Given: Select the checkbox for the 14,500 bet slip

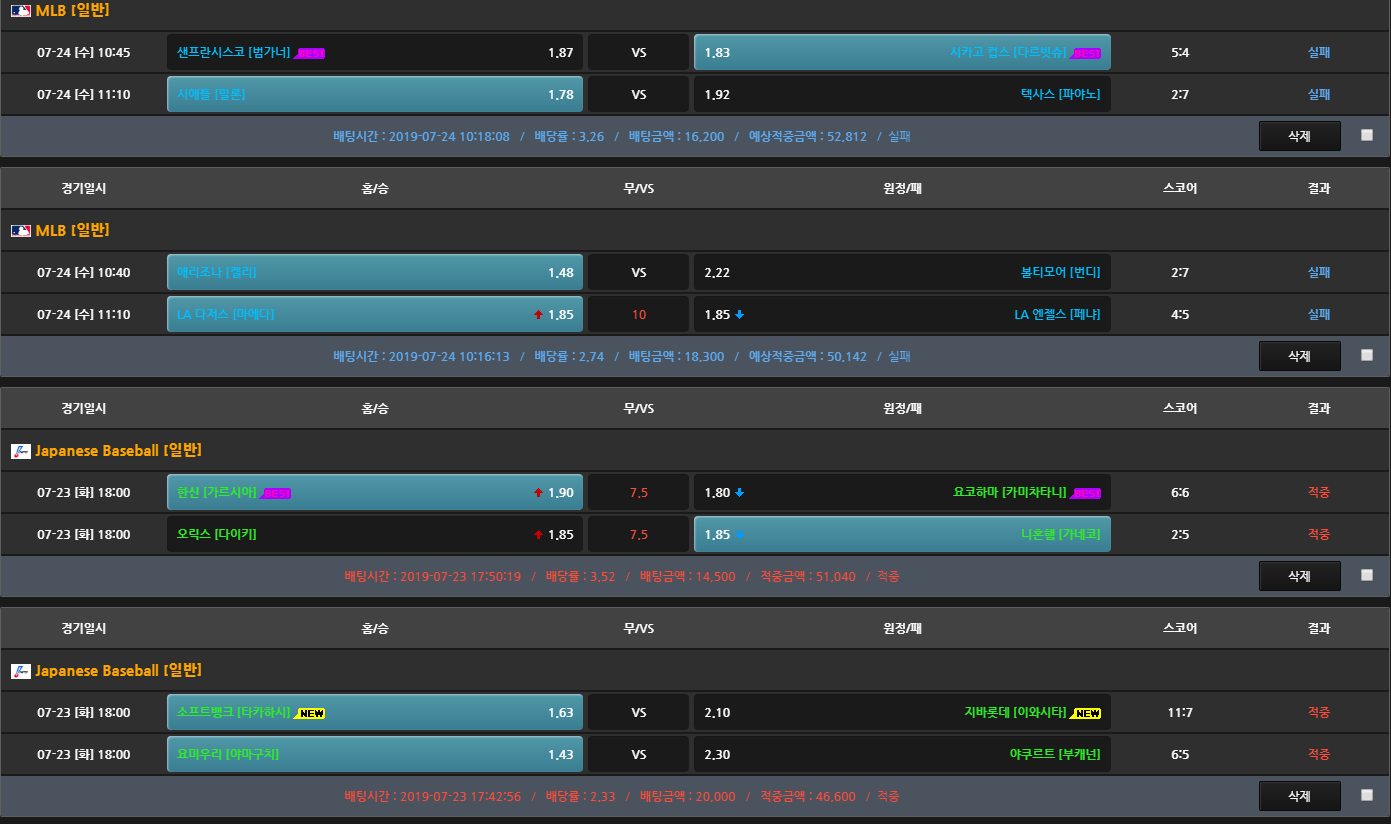Looking at the screenshot, I should (x=1367, y=575).
